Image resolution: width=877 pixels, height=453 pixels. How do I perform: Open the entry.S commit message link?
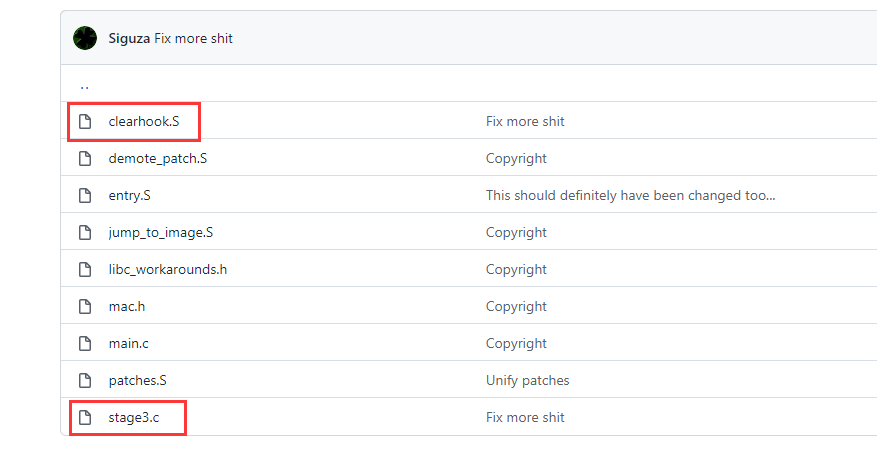pyautogui.click(x=630, y=195)
